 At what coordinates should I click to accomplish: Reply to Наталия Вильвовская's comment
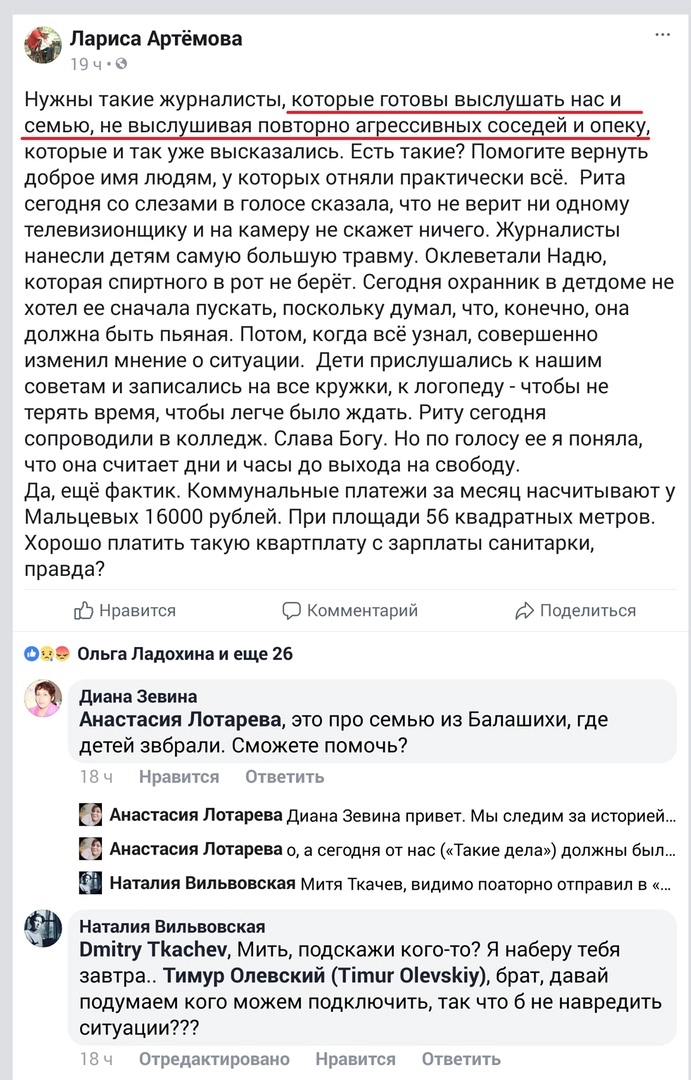461,1059
